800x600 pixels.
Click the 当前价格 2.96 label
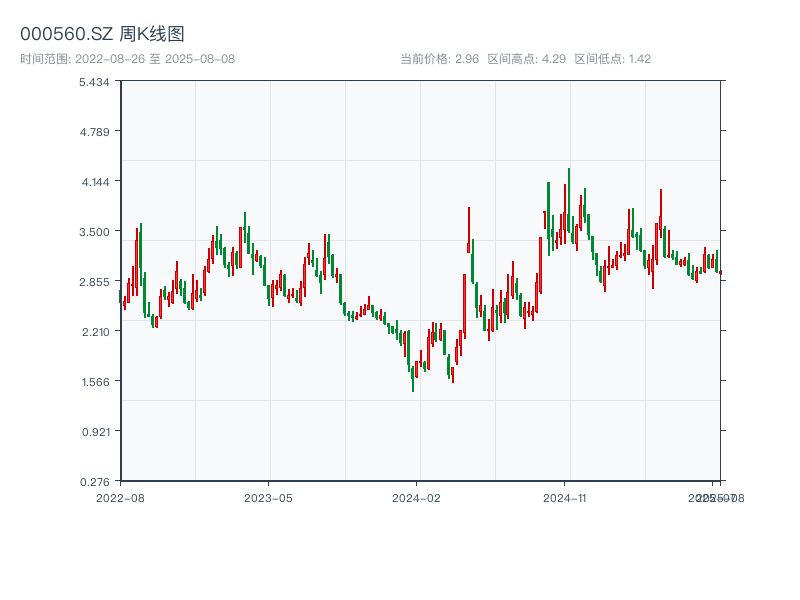coord(439,59)
